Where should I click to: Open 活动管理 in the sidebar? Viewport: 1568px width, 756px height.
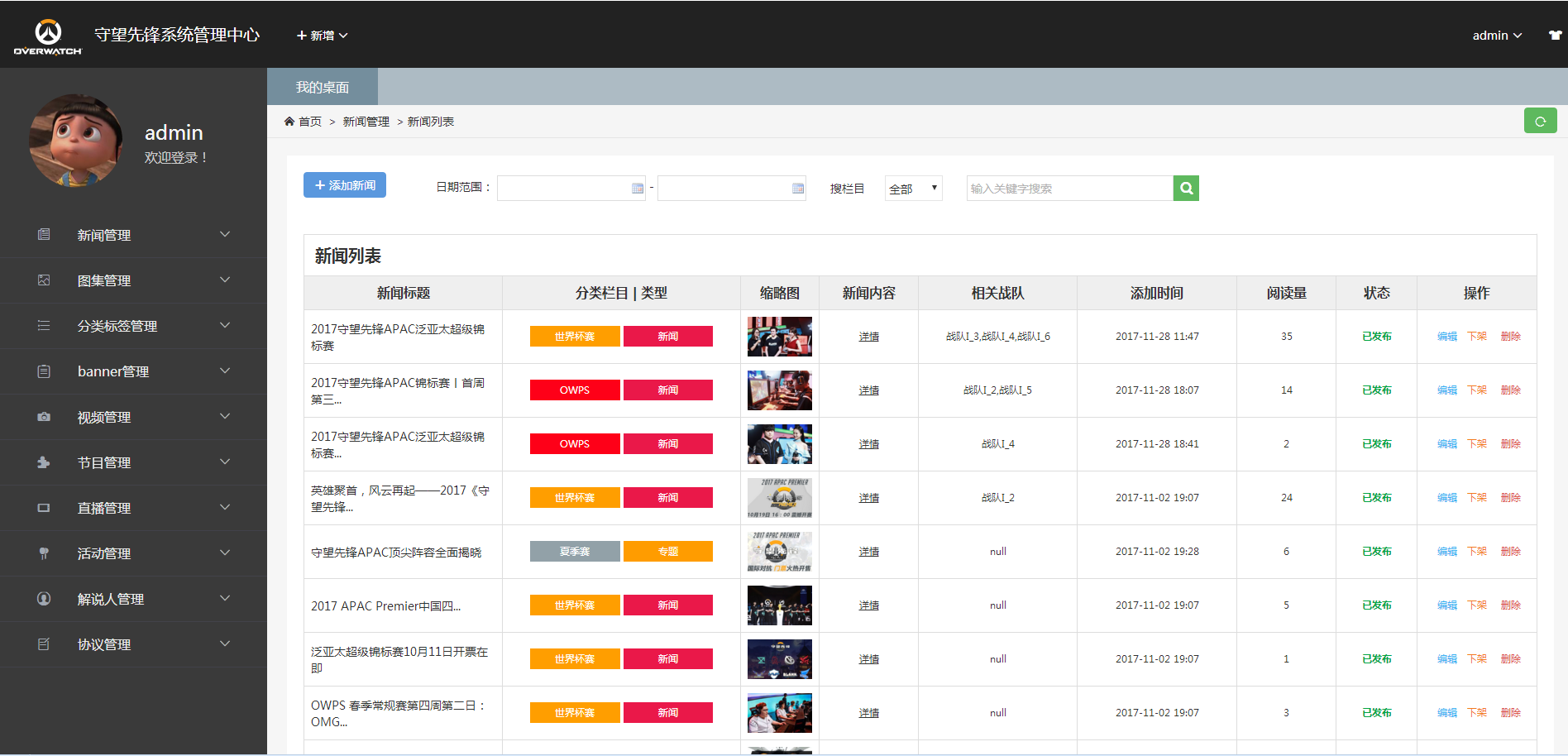click(133, 553)
